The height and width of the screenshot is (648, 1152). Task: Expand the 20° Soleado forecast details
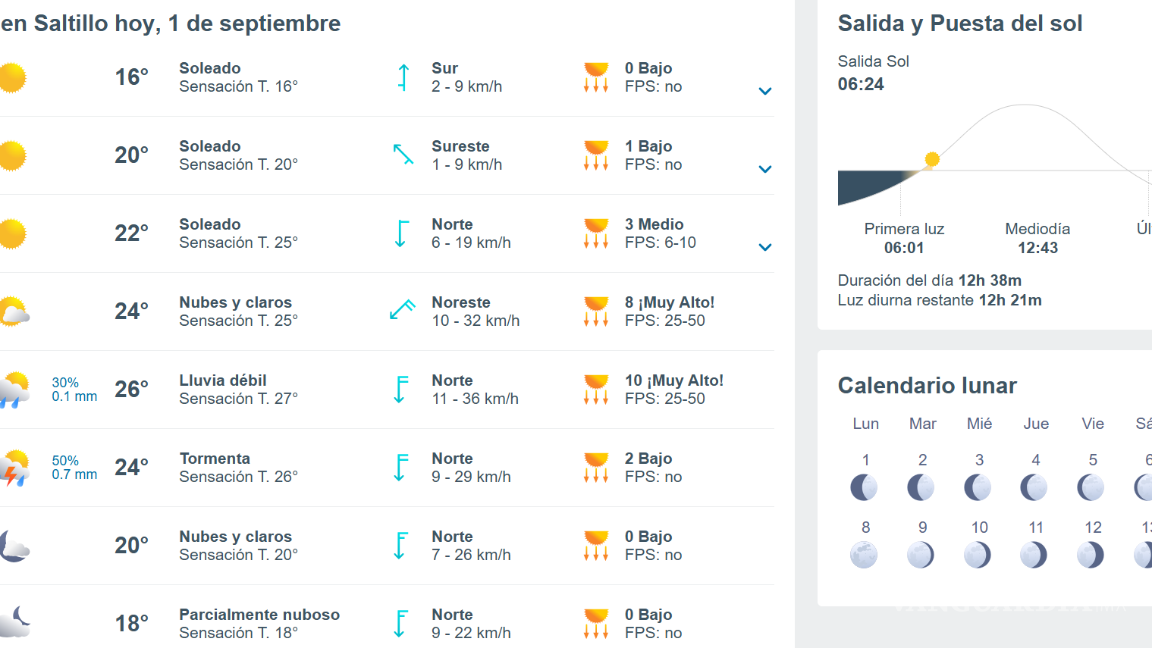click(x=765, y=169)
